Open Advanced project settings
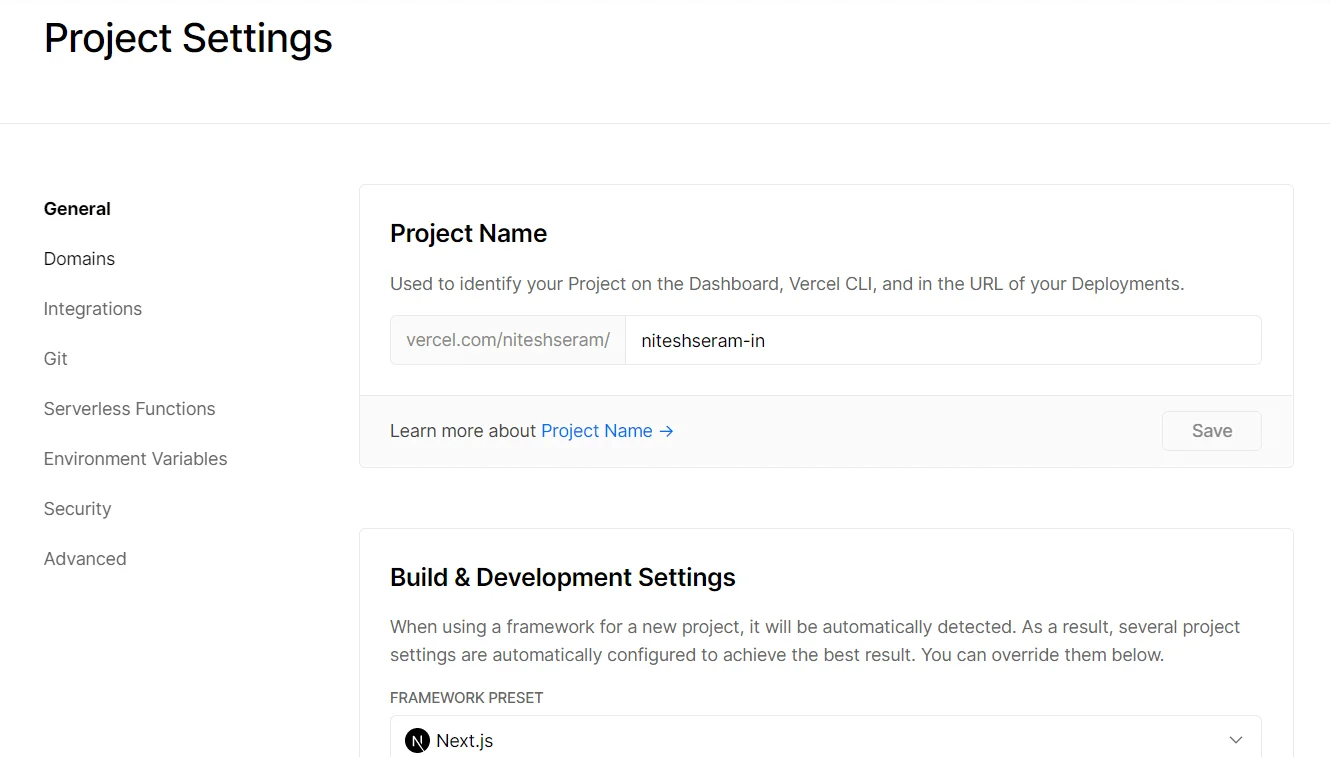Screen dimensions: 1330x757 coord(85,558)
